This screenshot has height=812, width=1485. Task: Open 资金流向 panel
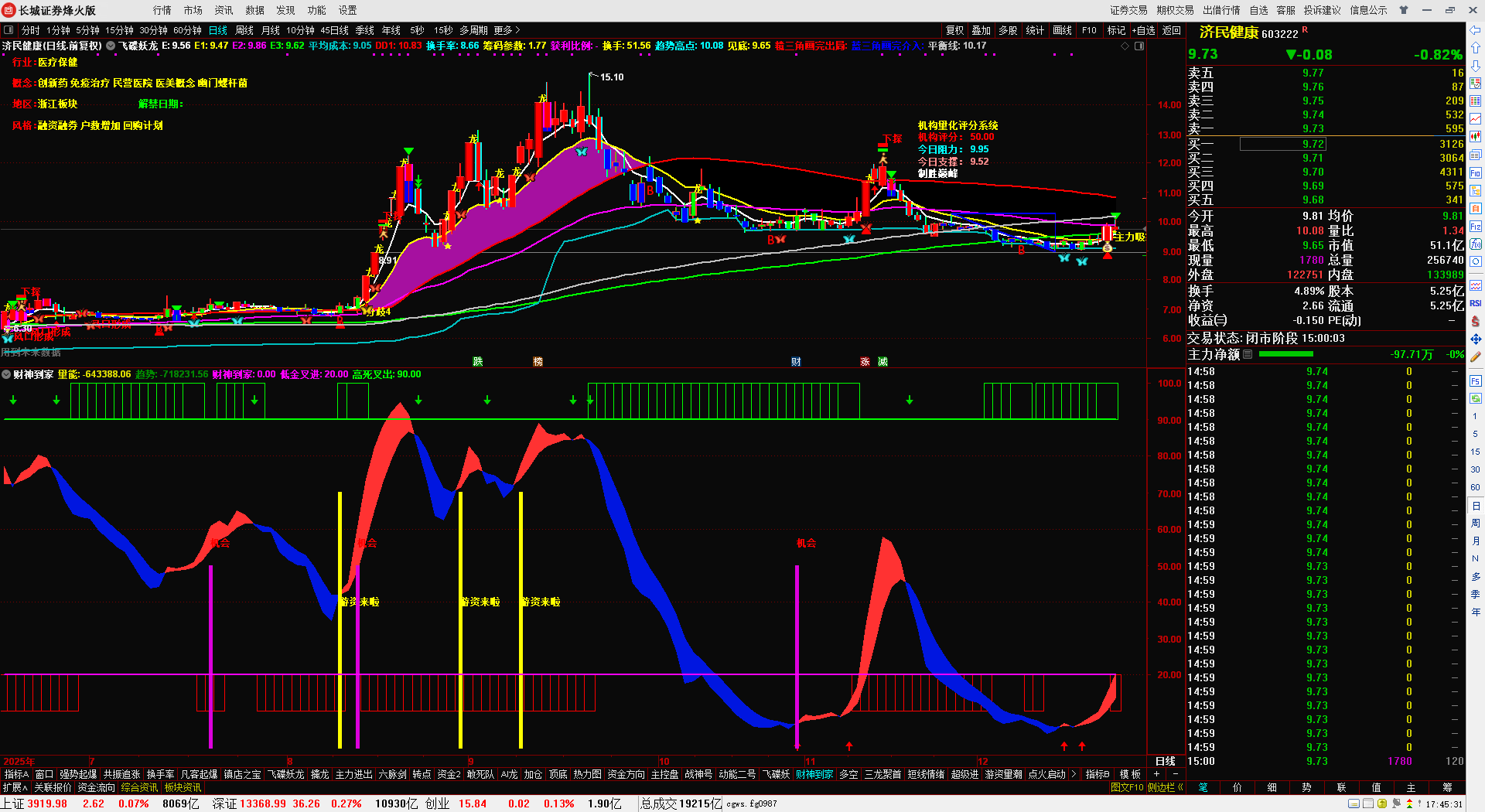pyautogui.click(x=97, y=787)
